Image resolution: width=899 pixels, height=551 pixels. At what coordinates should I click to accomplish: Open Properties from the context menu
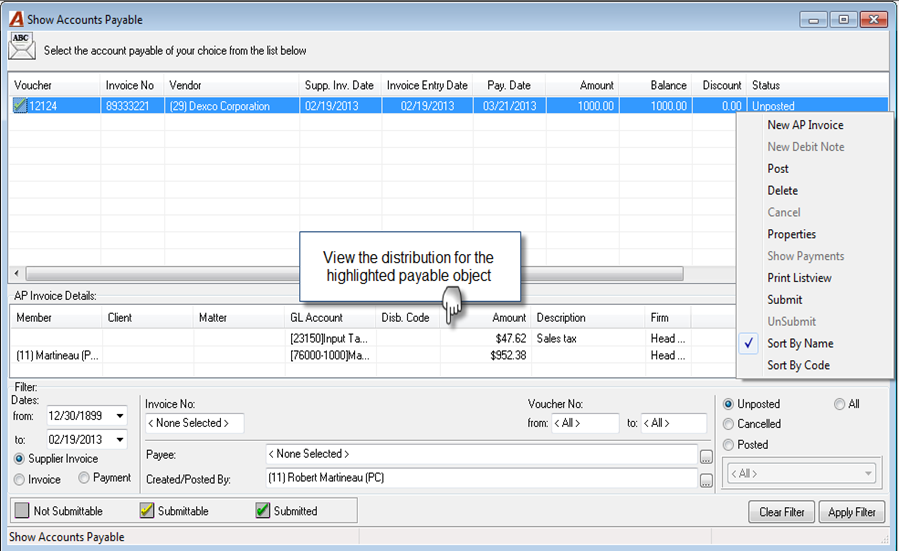tap(791, 234)
